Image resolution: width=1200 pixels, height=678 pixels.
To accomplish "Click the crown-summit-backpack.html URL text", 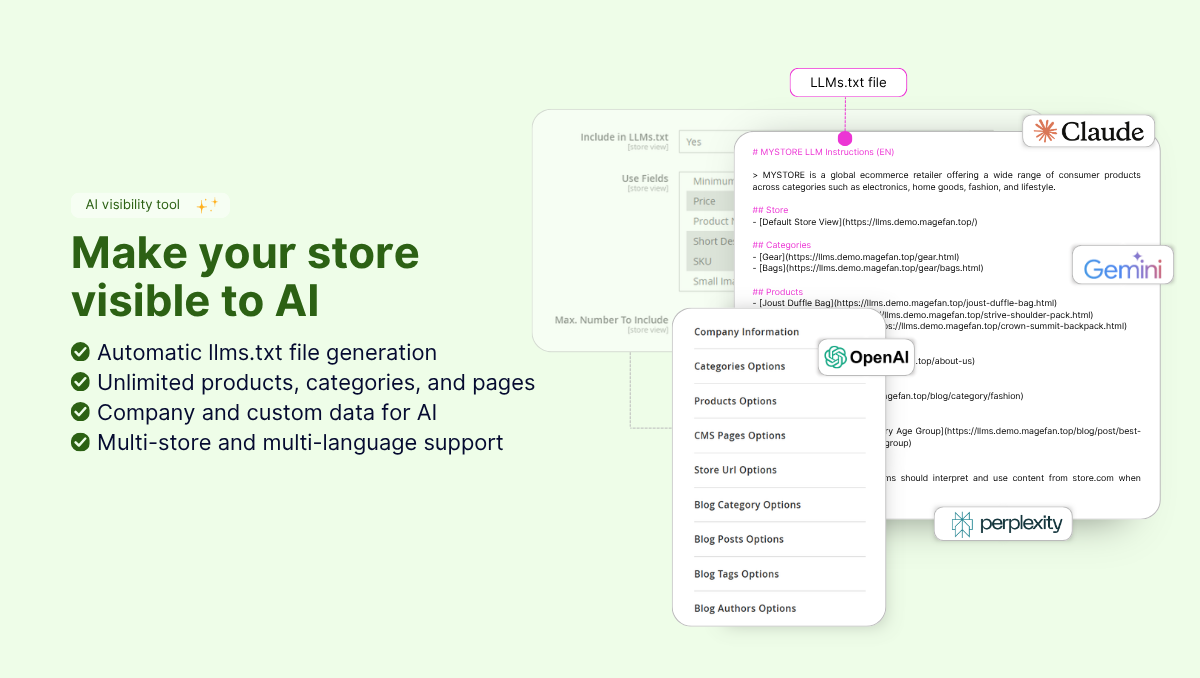I will click(1005, 325).
